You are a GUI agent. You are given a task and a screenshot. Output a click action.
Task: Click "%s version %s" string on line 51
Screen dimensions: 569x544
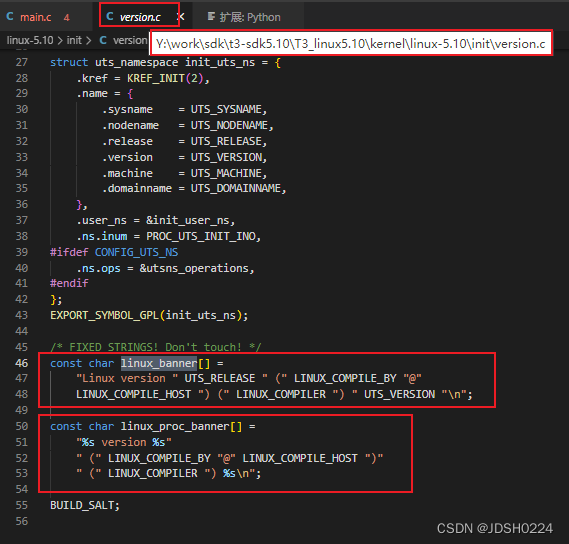pos(124,442)
